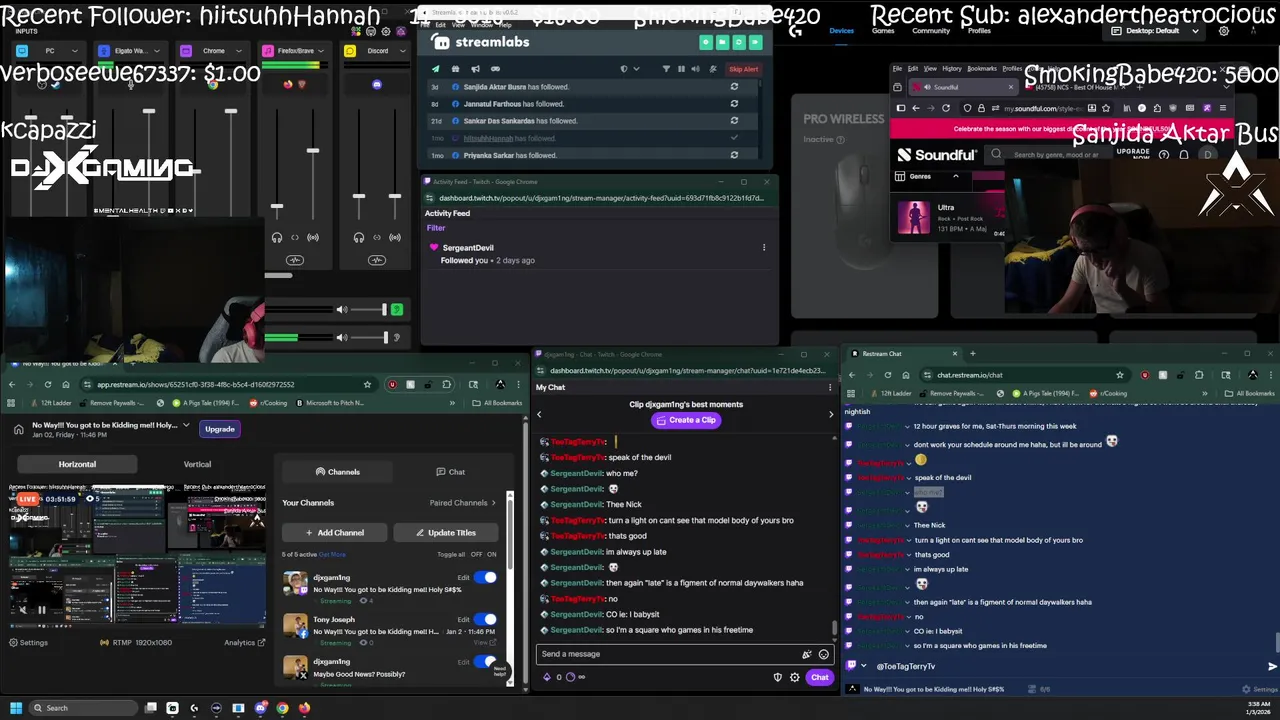Switch to the Games tab
Screen dimensions: 1280x720
tap(883, 30)
